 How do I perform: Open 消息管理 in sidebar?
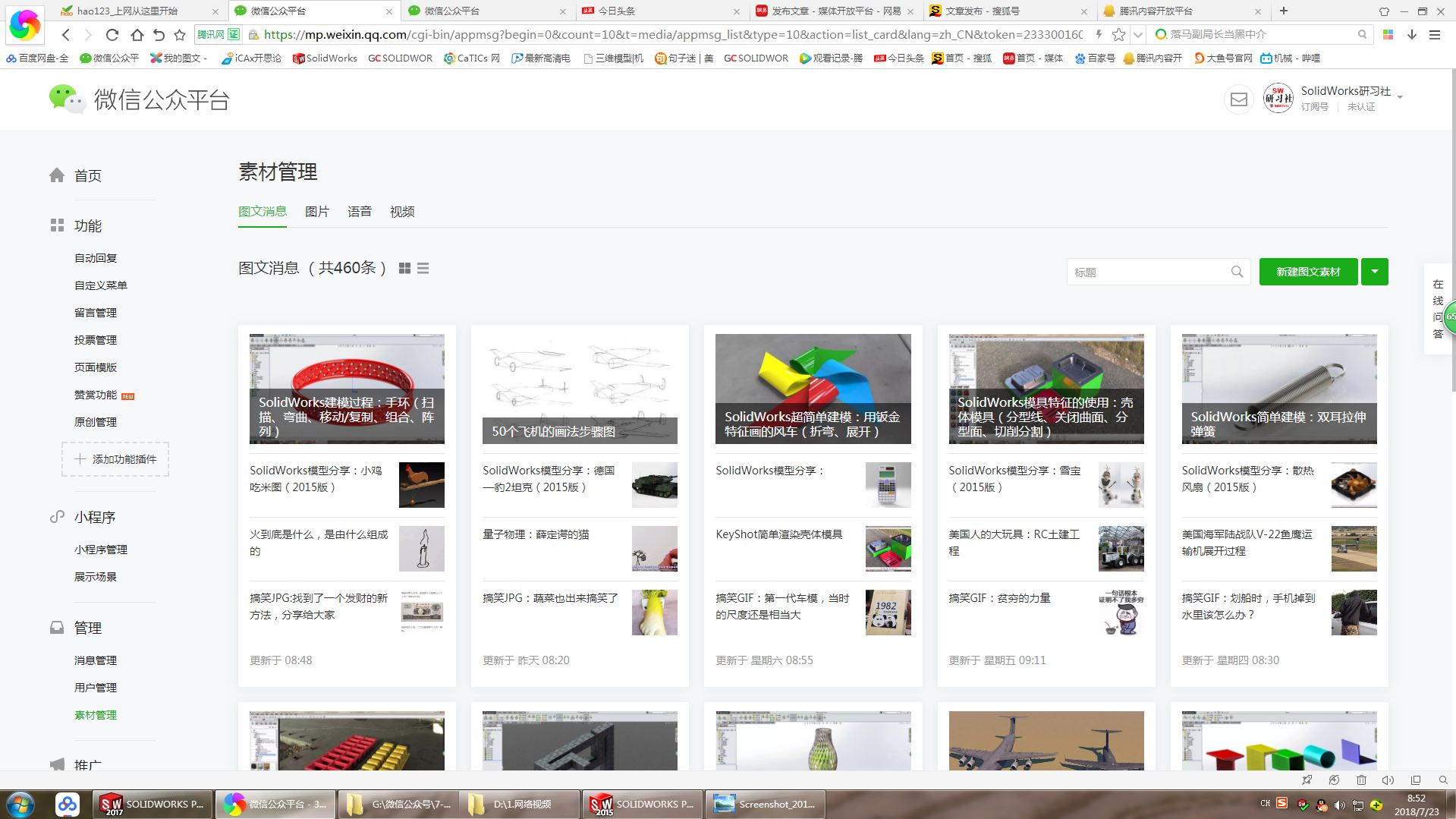[x=96, y=660]
